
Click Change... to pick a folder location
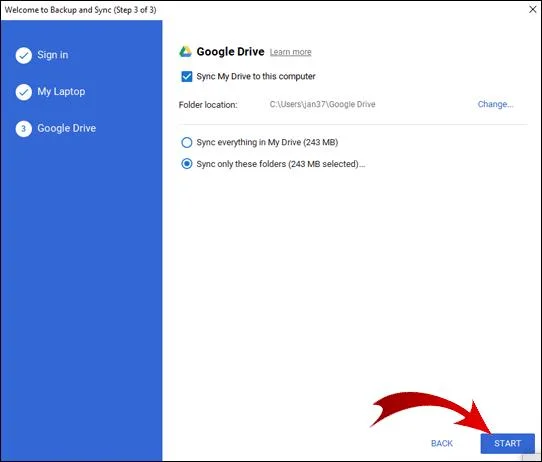point(495,104)
